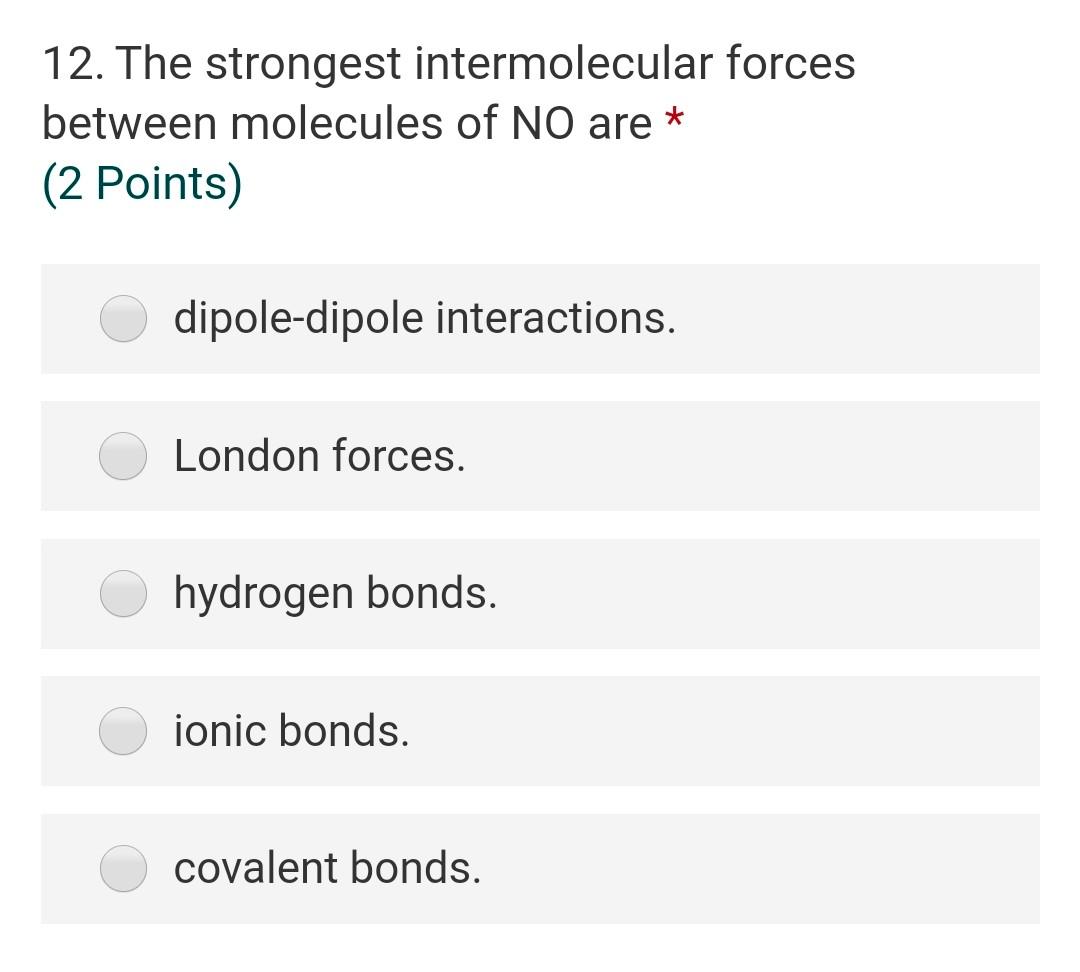Click the answer row containing dipole-dipole interactions
The width and height of the screenshot is (1080, 972).
click(x=540, y=318)
